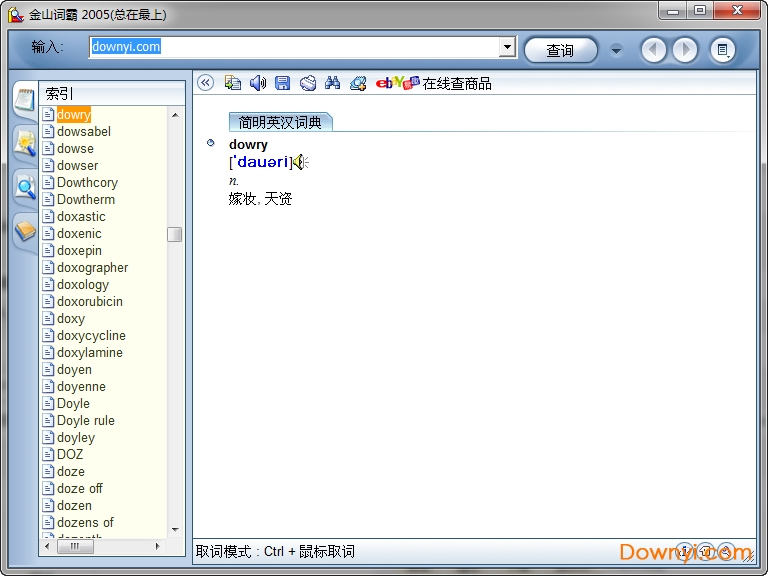Open the eBay 在线查商品 link
This screenshot has height=576, width=768.
tap(434, 83)
